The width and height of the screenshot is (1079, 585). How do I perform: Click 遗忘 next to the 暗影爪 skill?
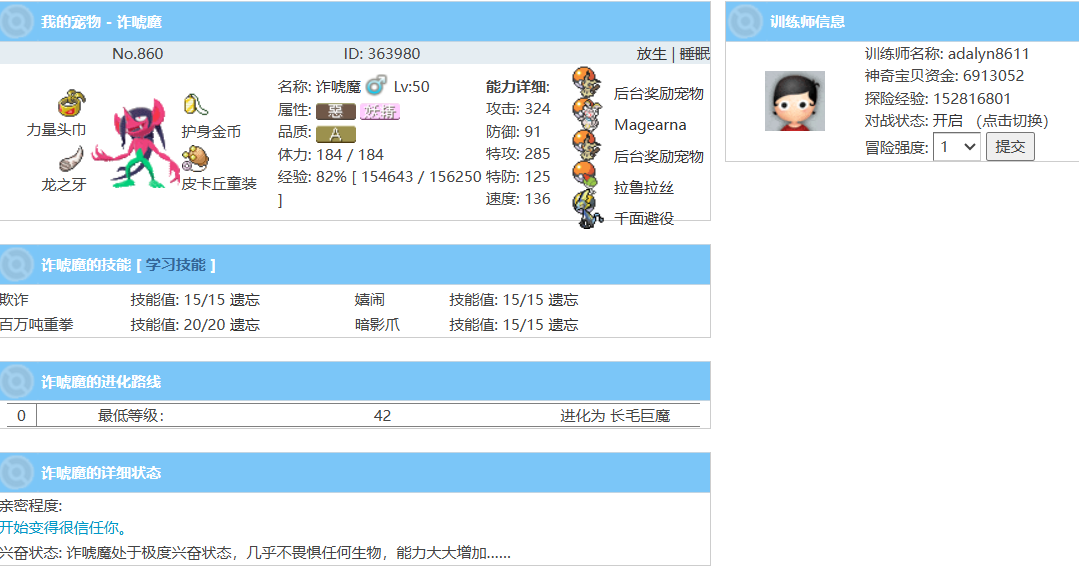(563, 325)
